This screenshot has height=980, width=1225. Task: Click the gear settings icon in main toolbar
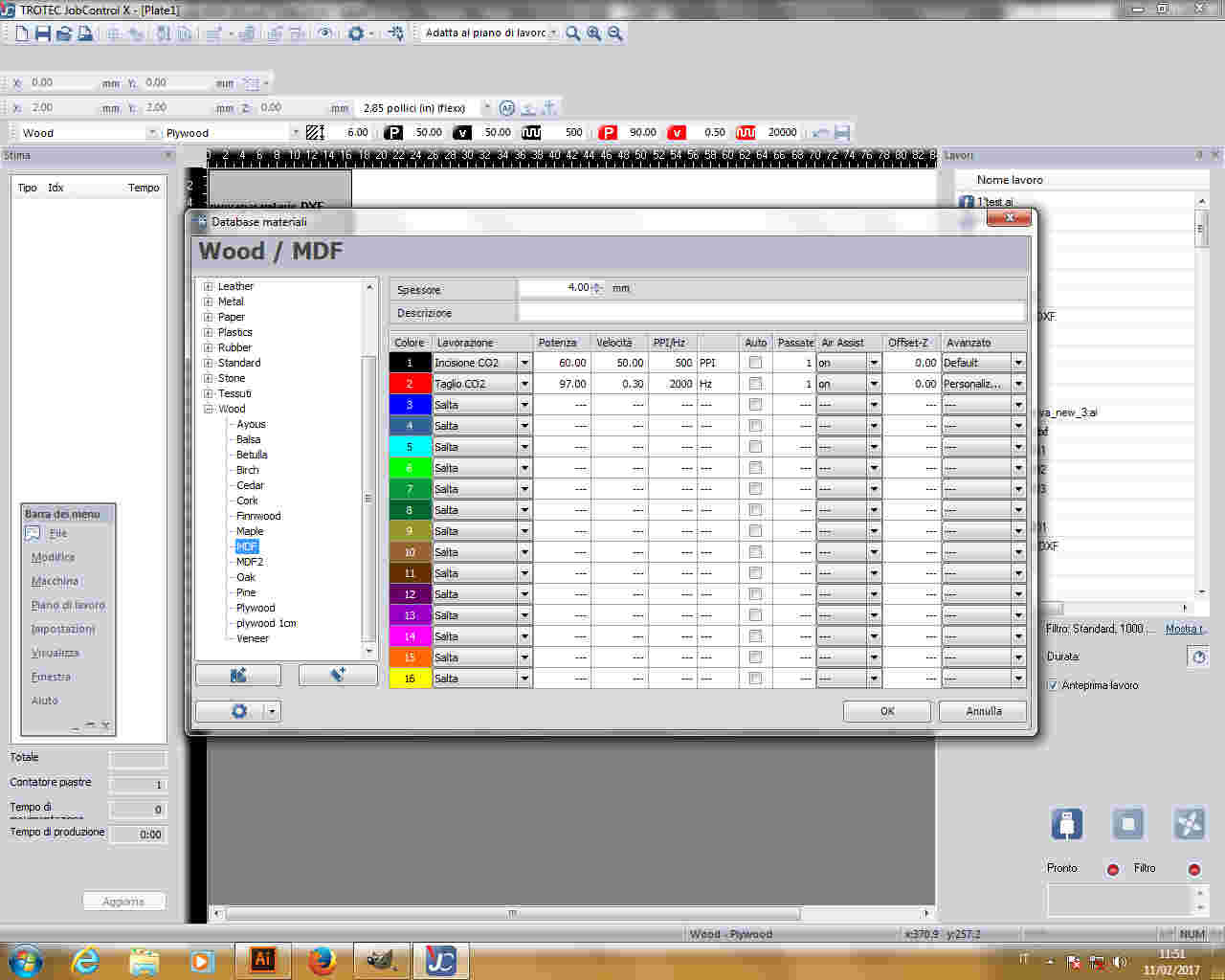[x=356, y=33]
